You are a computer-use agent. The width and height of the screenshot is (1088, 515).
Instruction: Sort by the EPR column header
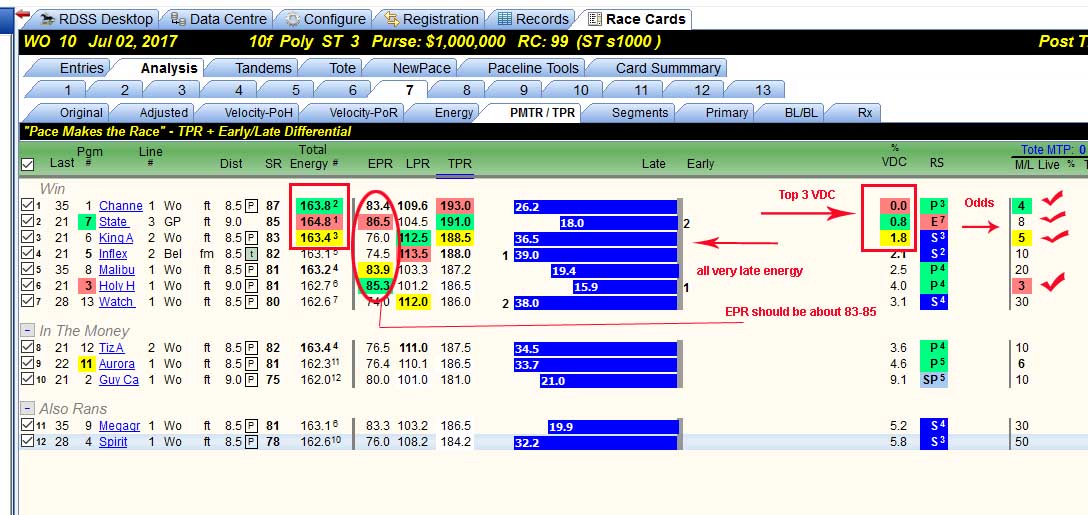(380, 164)
